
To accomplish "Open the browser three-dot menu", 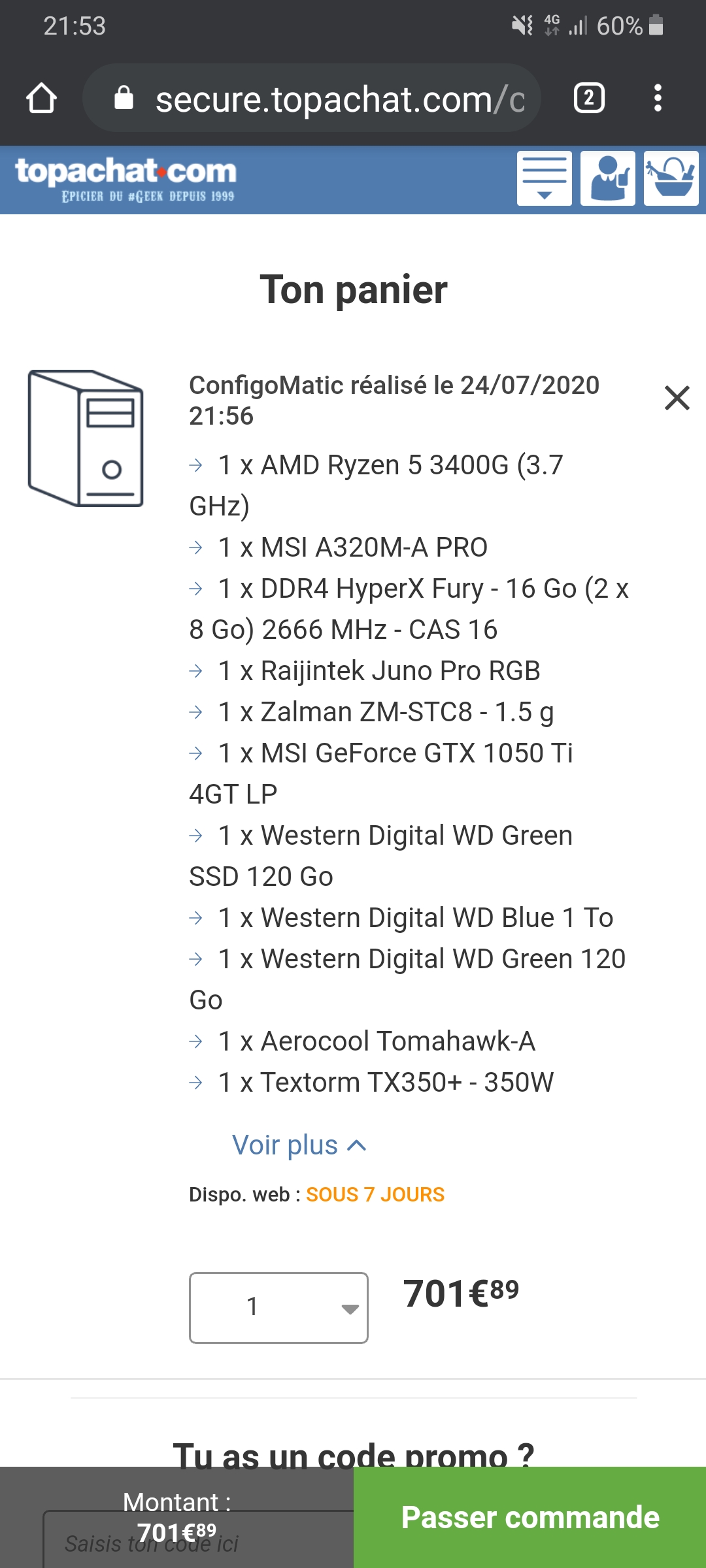I will pos(658,99).
